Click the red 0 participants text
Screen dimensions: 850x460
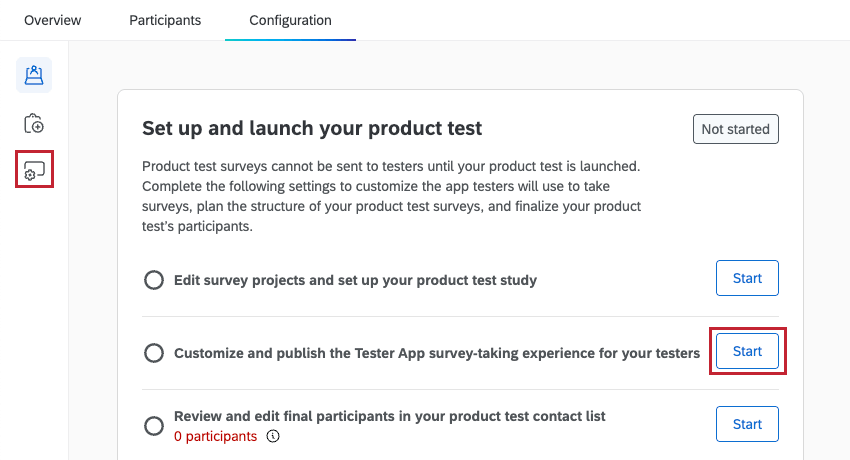click(x=215, y=436)
